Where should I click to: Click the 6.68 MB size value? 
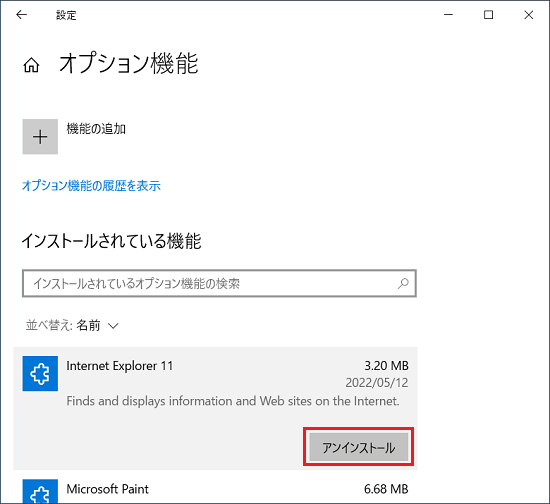(x=386, y=489)
